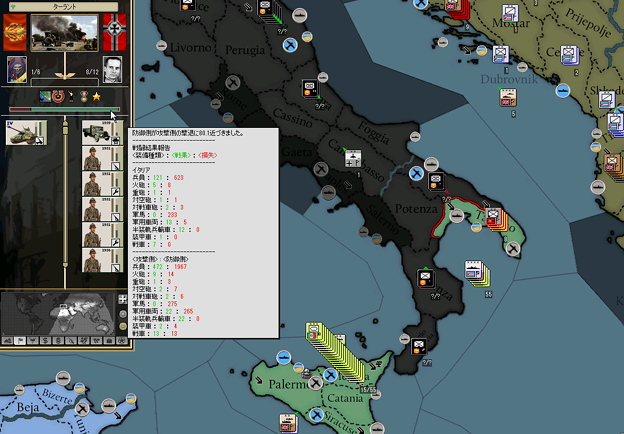The height and width of the screenshot is (434, 624).
Task: Switch to the political map mode with flag icon
Action: click(20, 341)
